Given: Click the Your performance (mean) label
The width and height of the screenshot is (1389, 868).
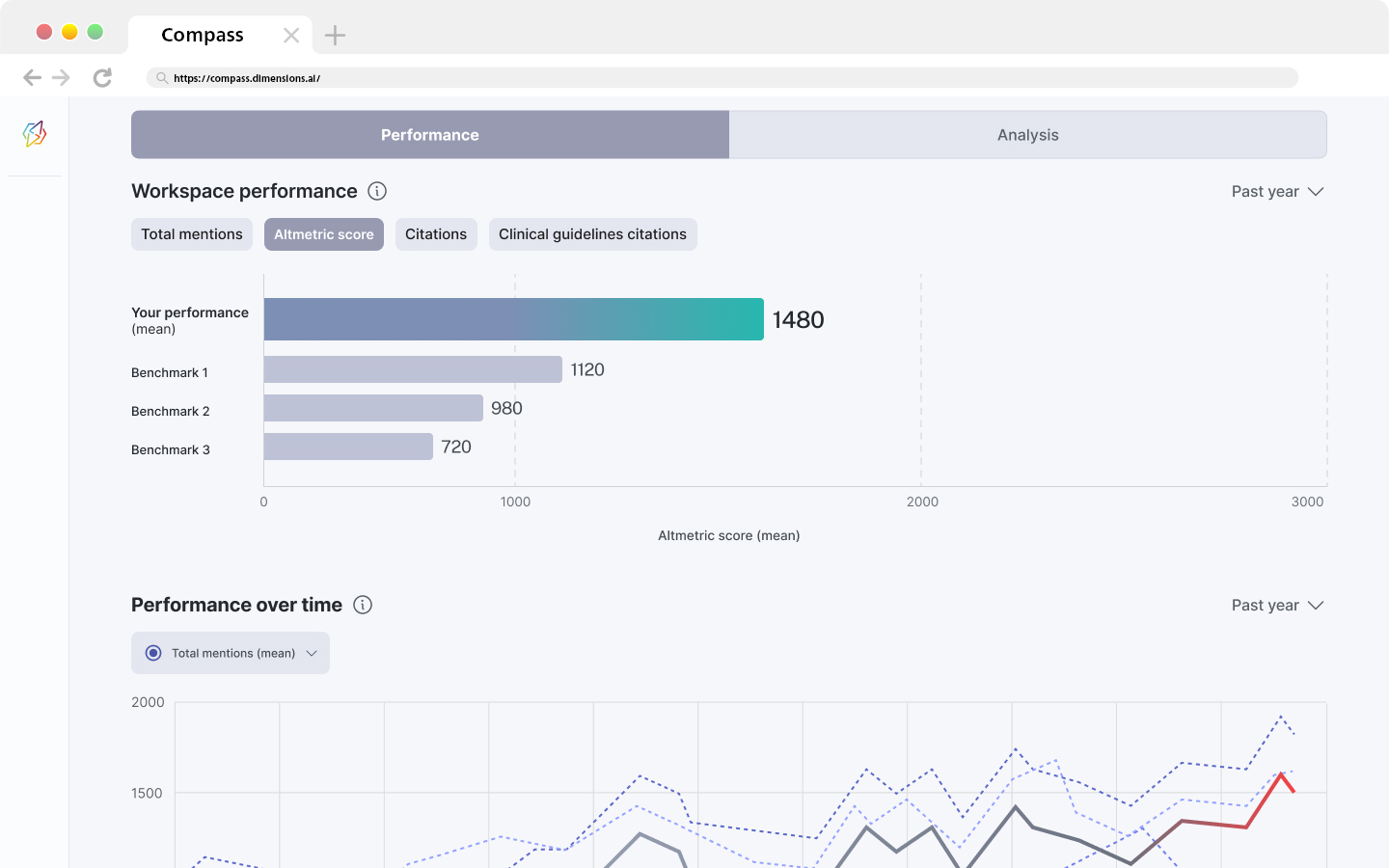Looking at the screenshot, I should pyautogui.click(x=190, y=320).
